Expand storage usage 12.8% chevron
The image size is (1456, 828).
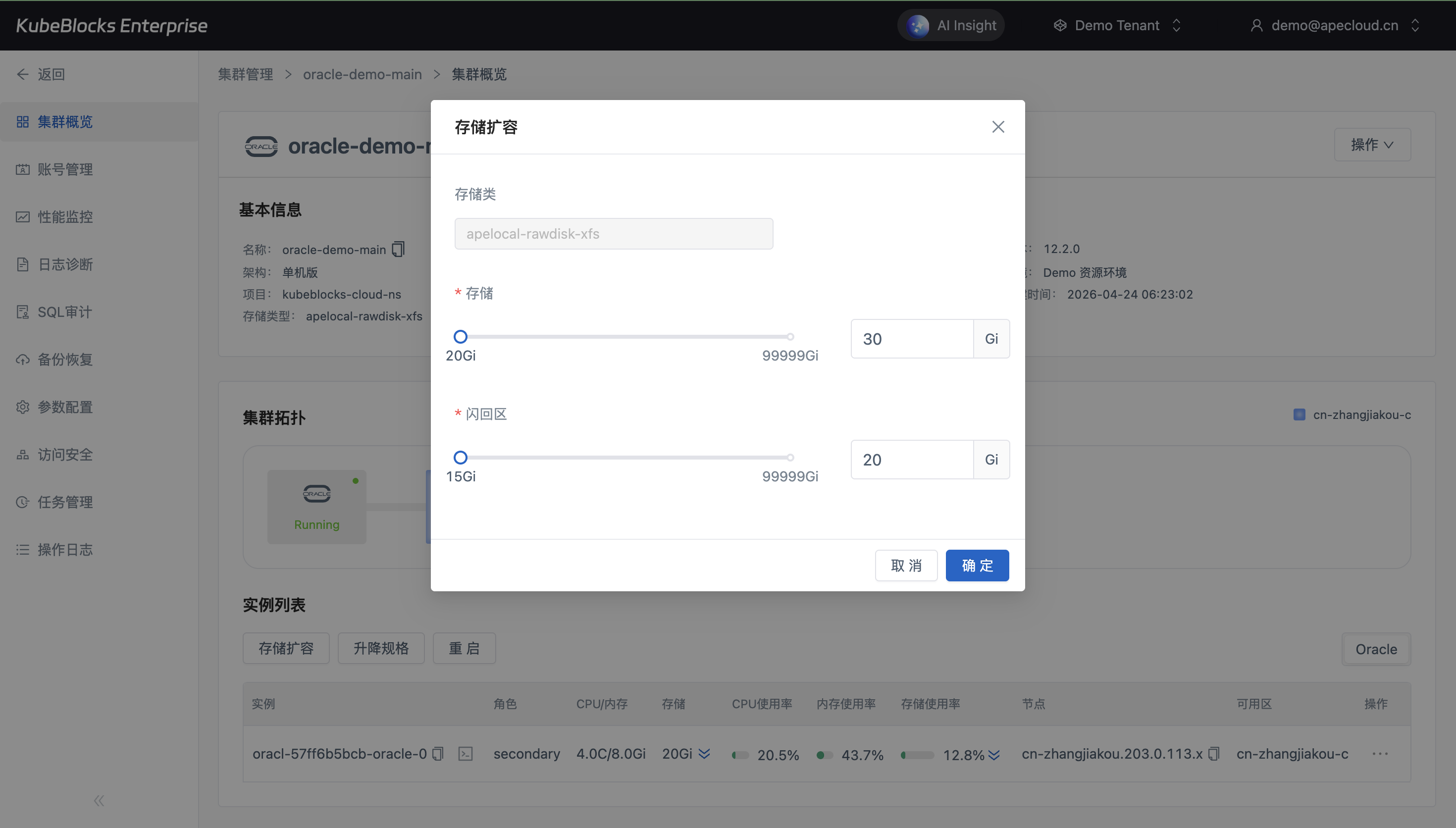tap(994, 755)
